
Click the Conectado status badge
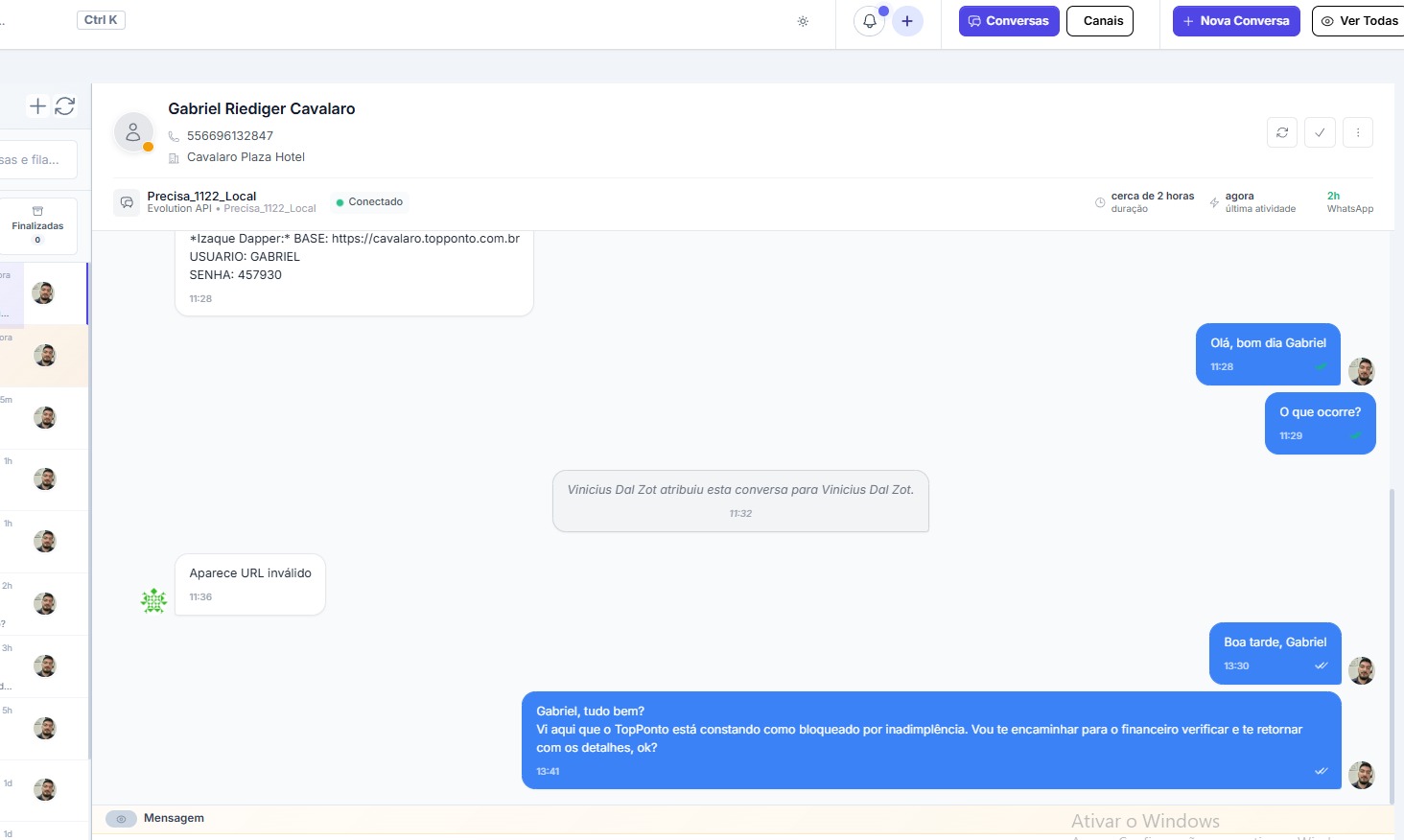tap(370, 202)
